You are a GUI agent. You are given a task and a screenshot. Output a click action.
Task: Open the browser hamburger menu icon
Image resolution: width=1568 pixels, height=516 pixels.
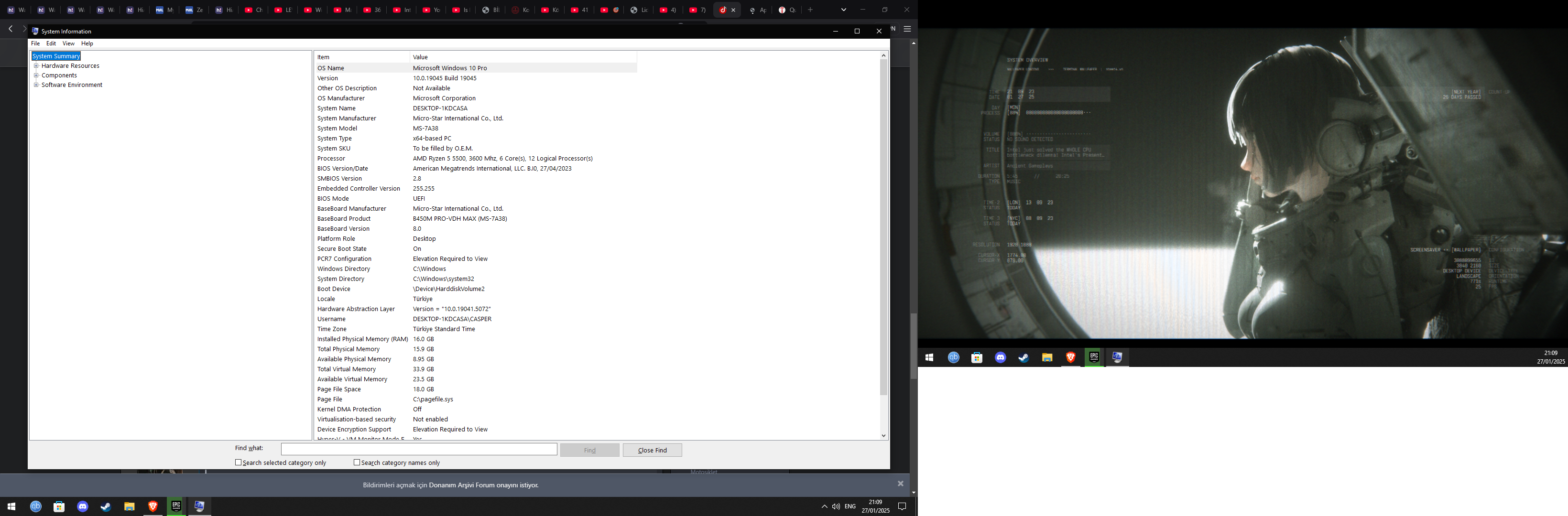tap(907, 29)
